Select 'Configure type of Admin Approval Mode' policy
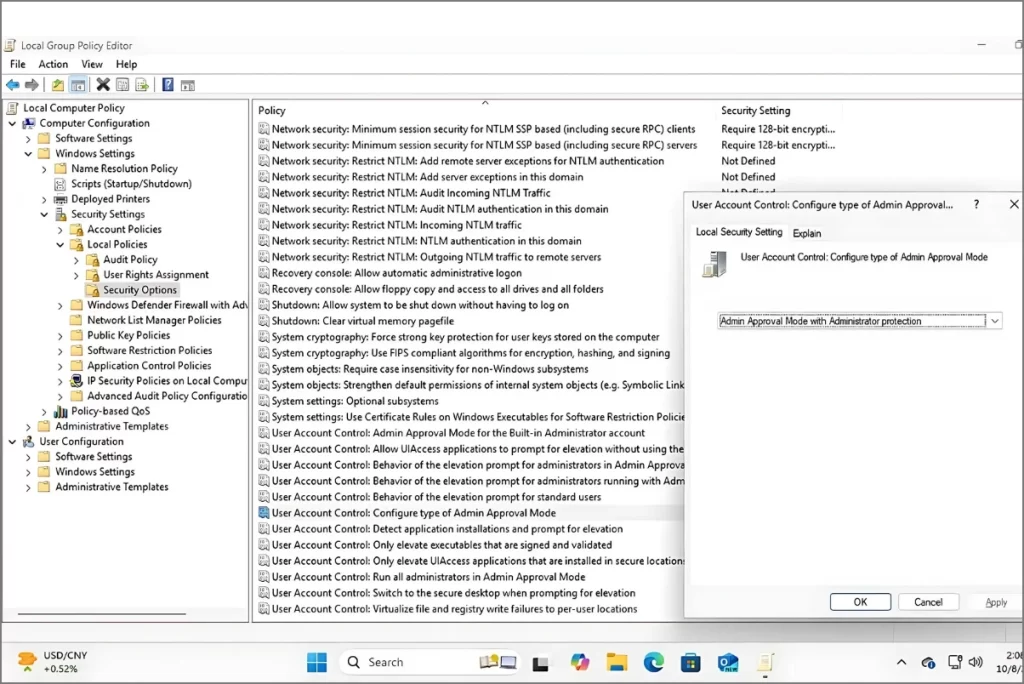 (x=413, y=513)
